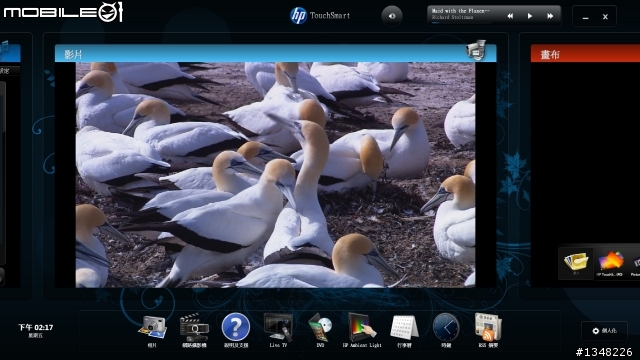Image resolution: width=640 pixels, height=360 pixels.
Task: Click the camcorder icon on video tile header
Action: pos(476,50)
